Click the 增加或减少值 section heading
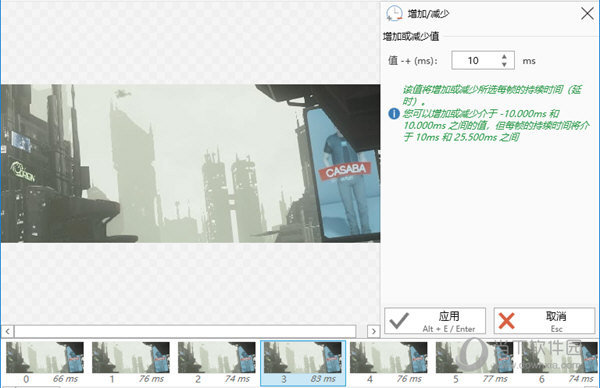This screenshot has height=388, width=600. tap(411, 36)
